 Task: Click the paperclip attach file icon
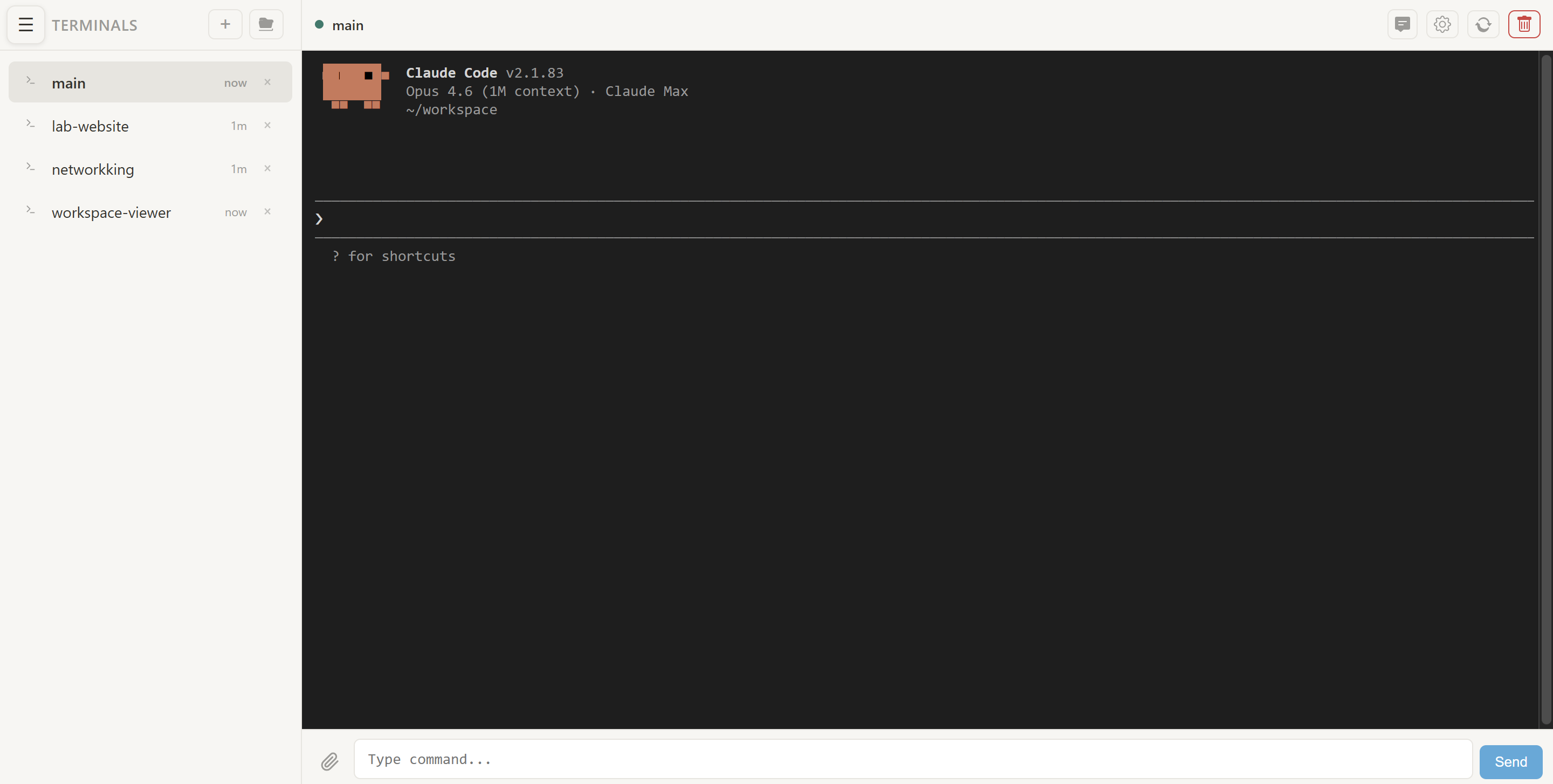[329, 761]
